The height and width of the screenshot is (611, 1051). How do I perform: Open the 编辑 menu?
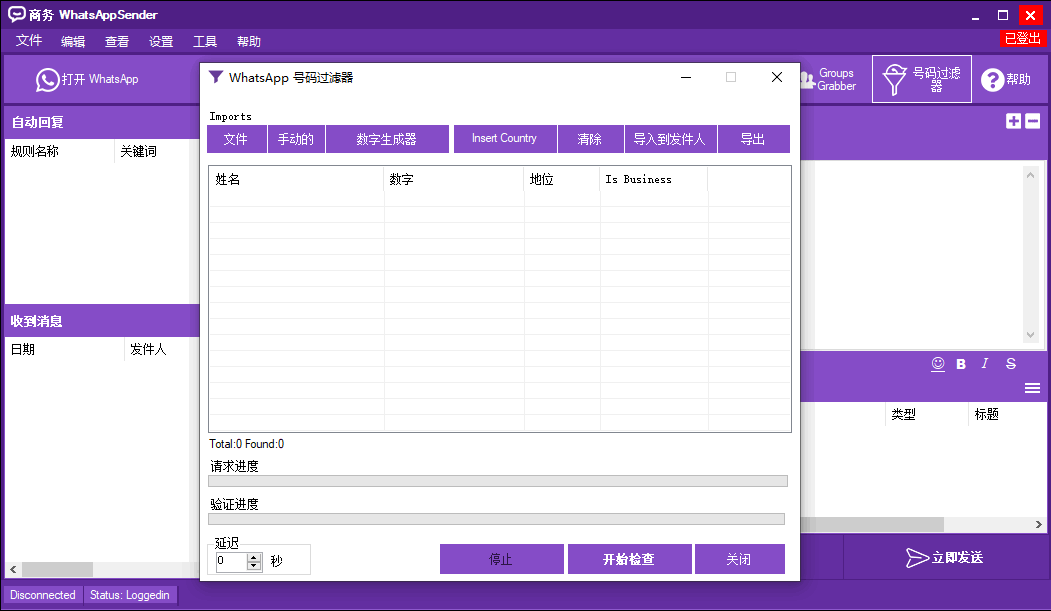(x=73, y=42)
